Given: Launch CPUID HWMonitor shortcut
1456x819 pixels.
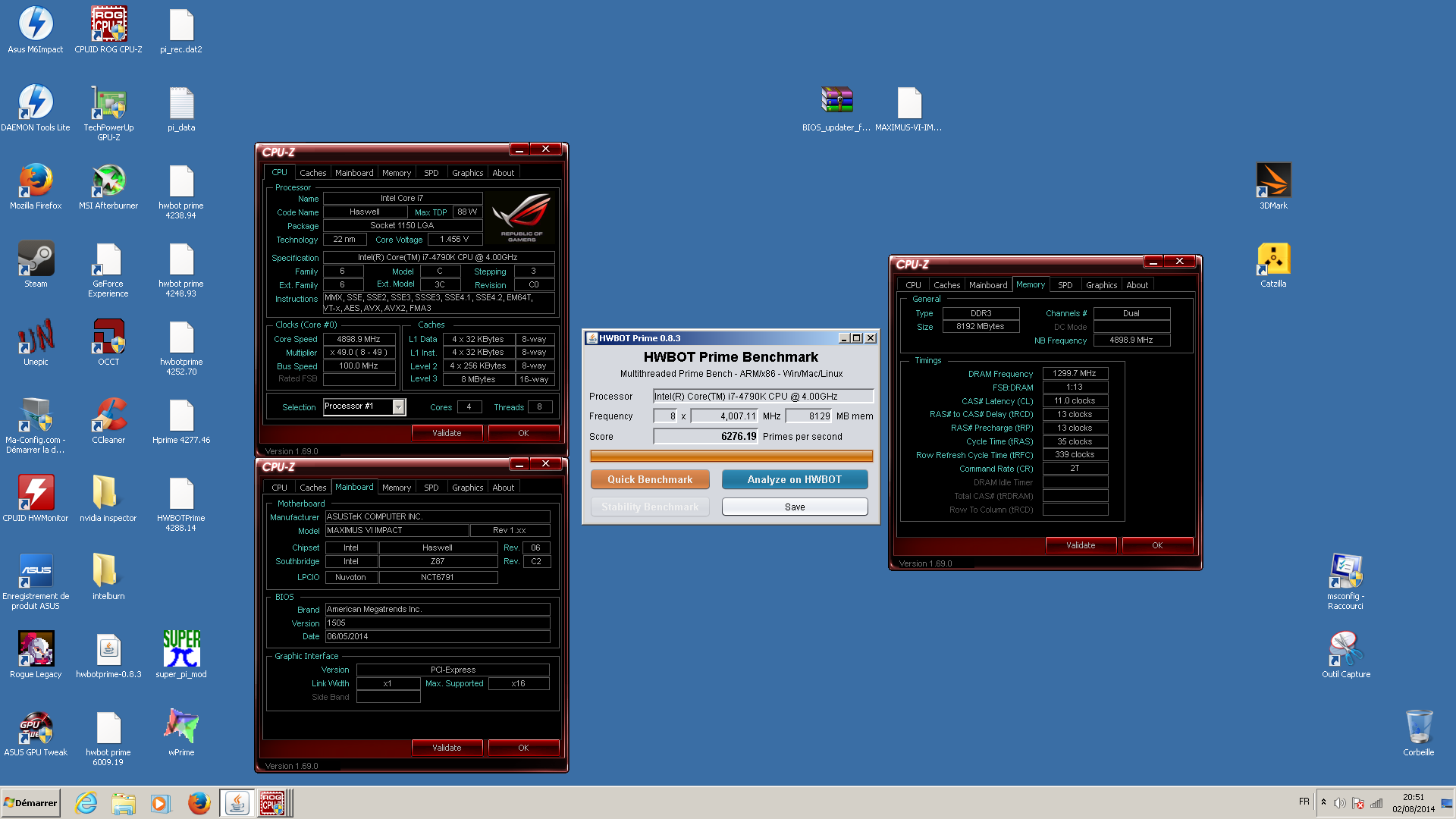Looking at the screenshot, I should 36,499.
